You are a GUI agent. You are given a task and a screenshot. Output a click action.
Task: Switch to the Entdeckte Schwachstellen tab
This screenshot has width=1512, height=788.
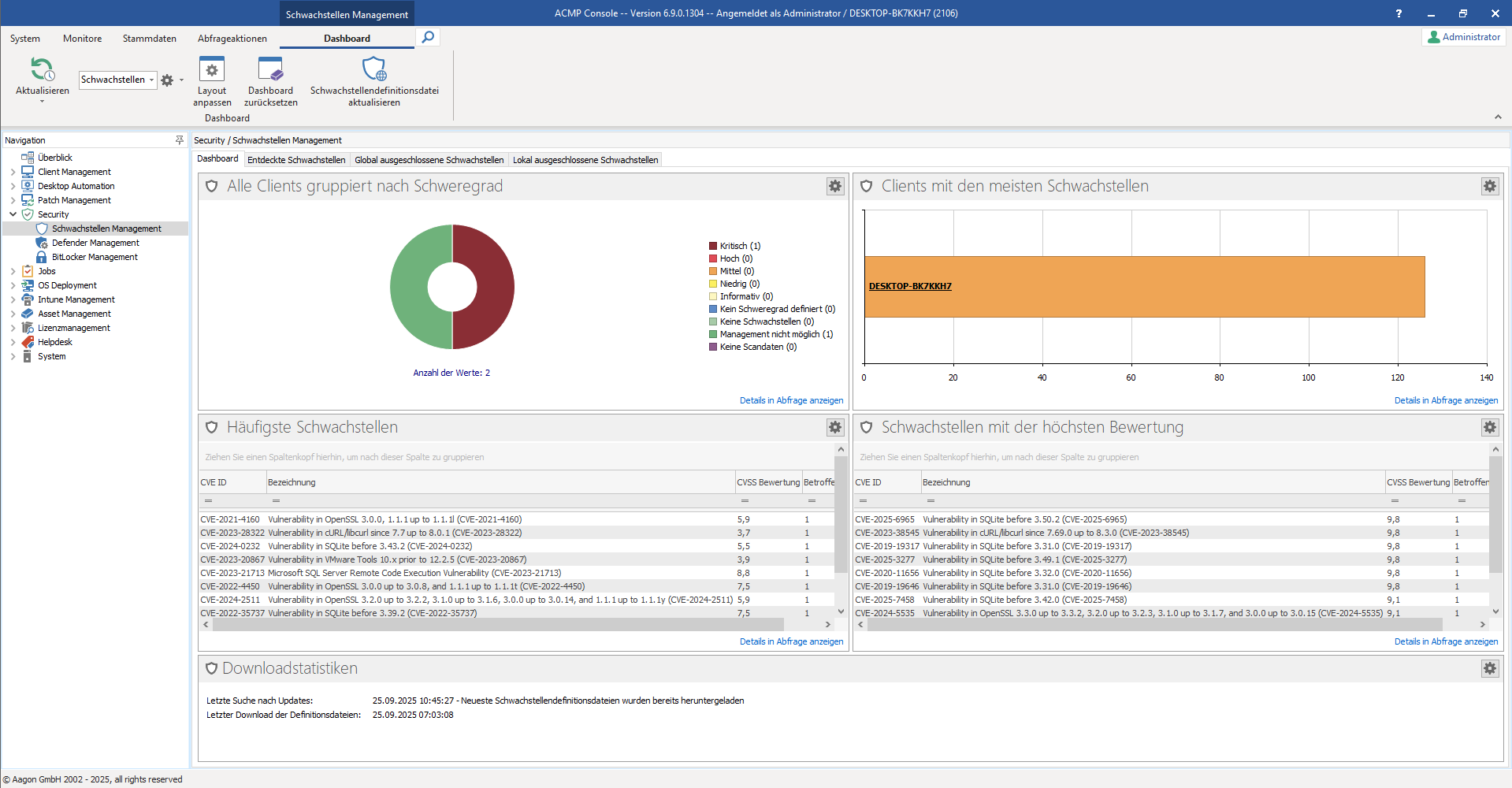(296, 160)
